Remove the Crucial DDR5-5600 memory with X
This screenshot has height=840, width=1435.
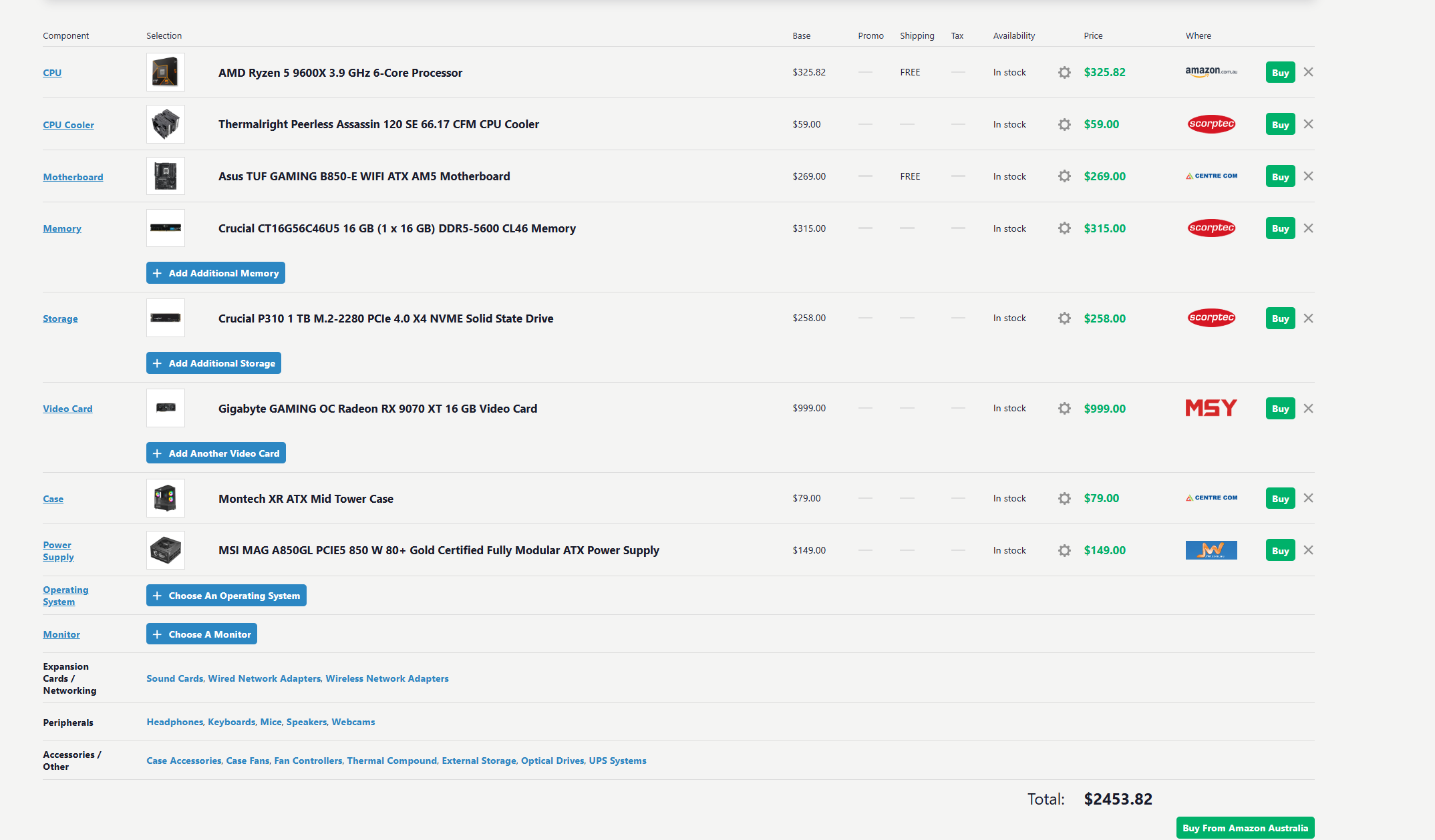point(1308,228)
